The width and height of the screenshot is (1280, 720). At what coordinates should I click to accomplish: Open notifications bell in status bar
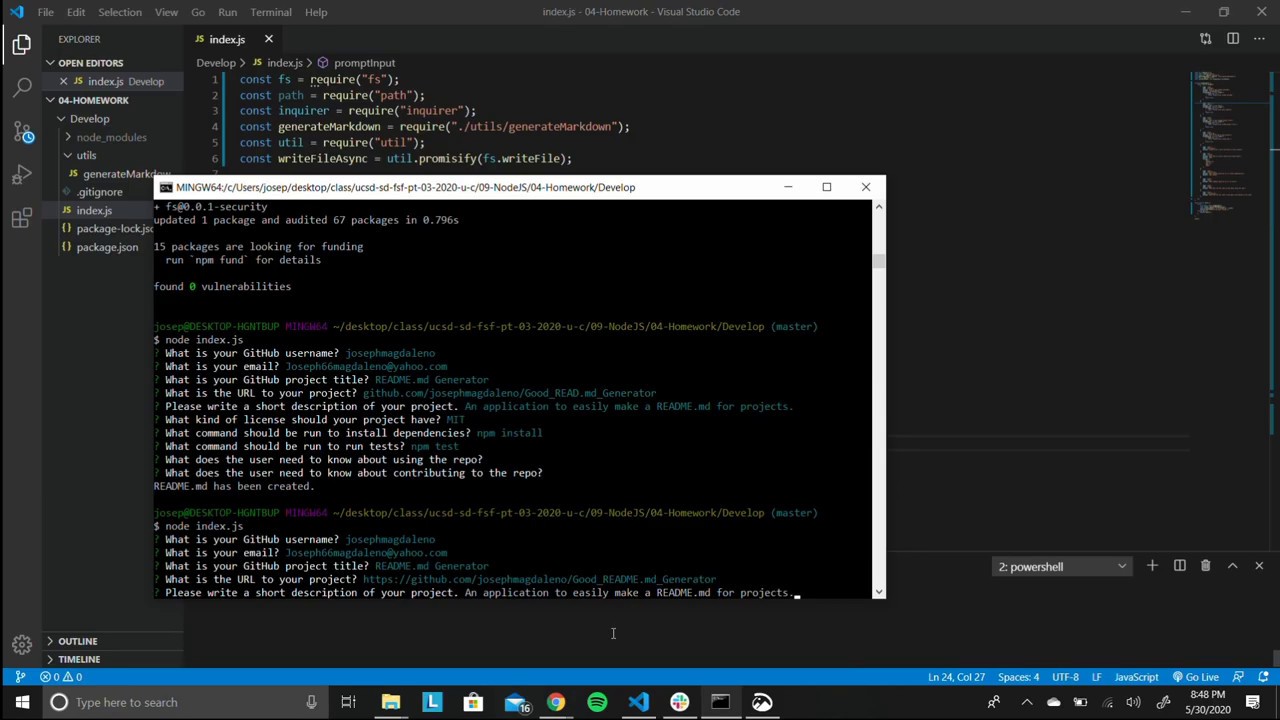click(1263, 677)
